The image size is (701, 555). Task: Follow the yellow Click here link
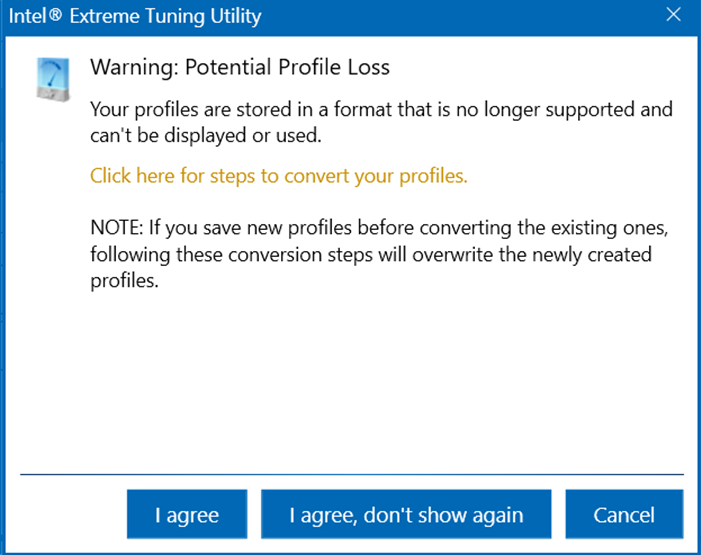click(279, 176)
